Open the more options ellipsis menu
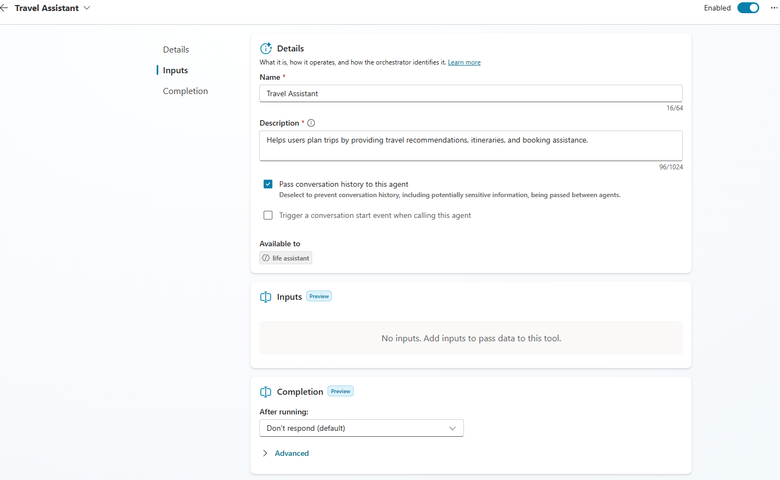Viewport: 780px width, 480px height. click(774, 8)
